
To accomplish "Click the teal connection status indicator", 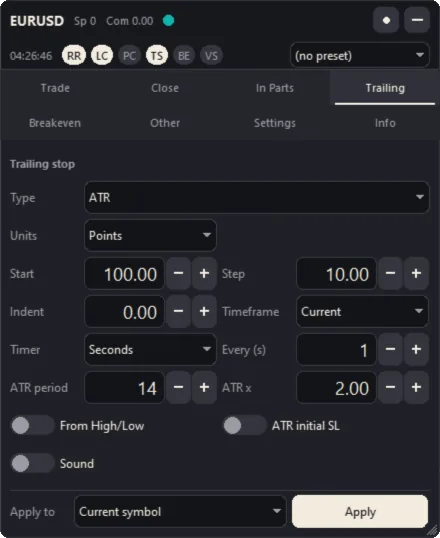I will tap(168, 21).
